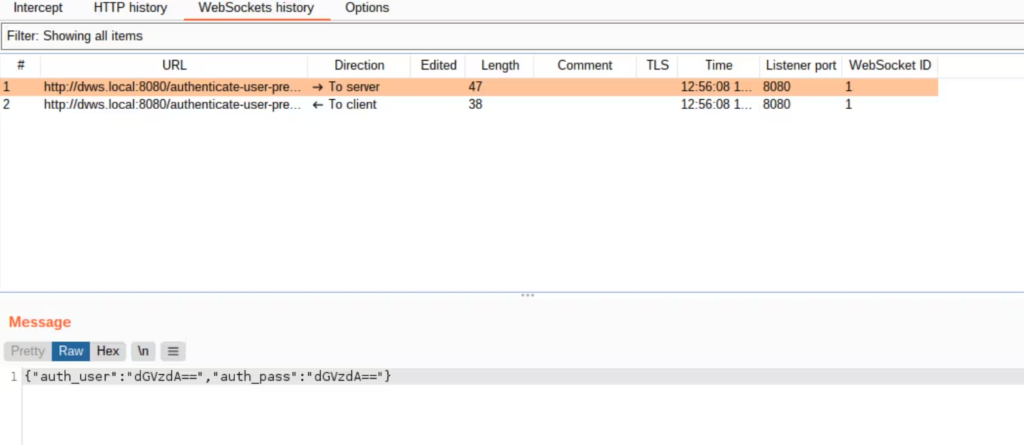Sort by the # column header

click(21, 65)
